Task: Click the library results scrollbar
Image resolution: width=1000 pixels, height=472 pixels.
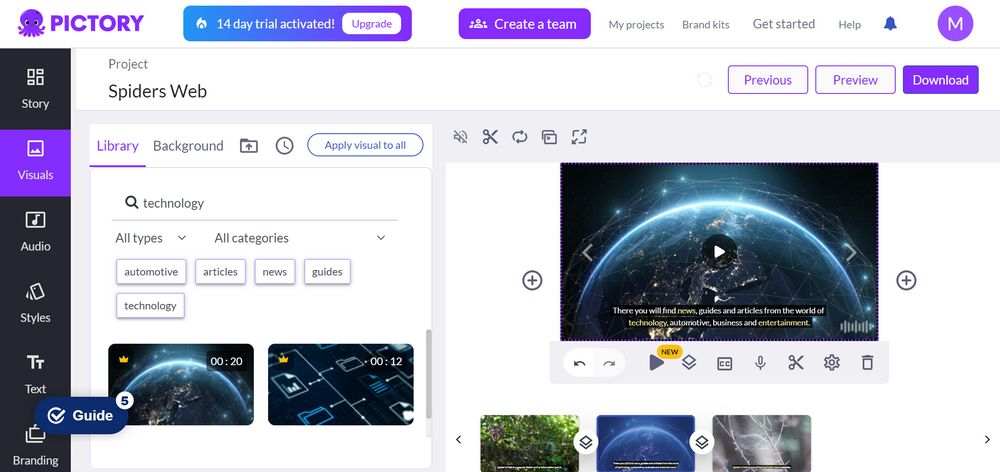Action: coord(429,374)
